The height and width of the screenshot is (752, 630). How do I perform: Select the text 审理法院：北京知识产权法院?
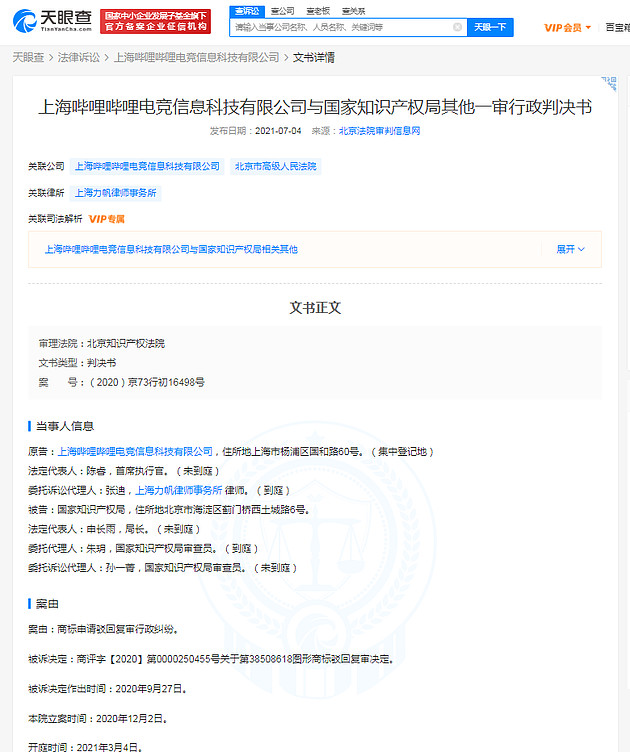tap(102, 343)
